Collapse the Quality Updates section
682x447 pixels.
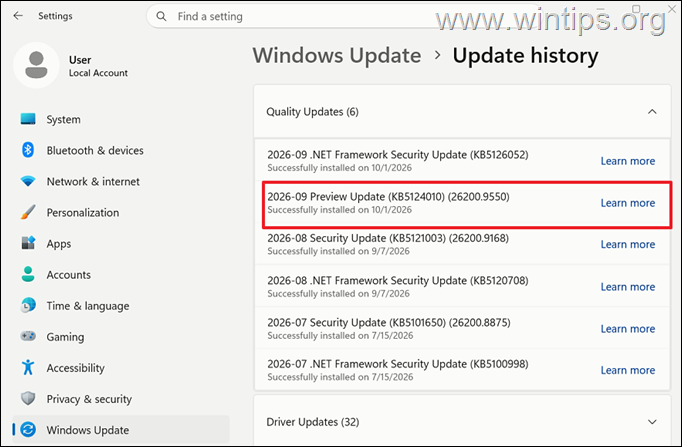(652, 112)
